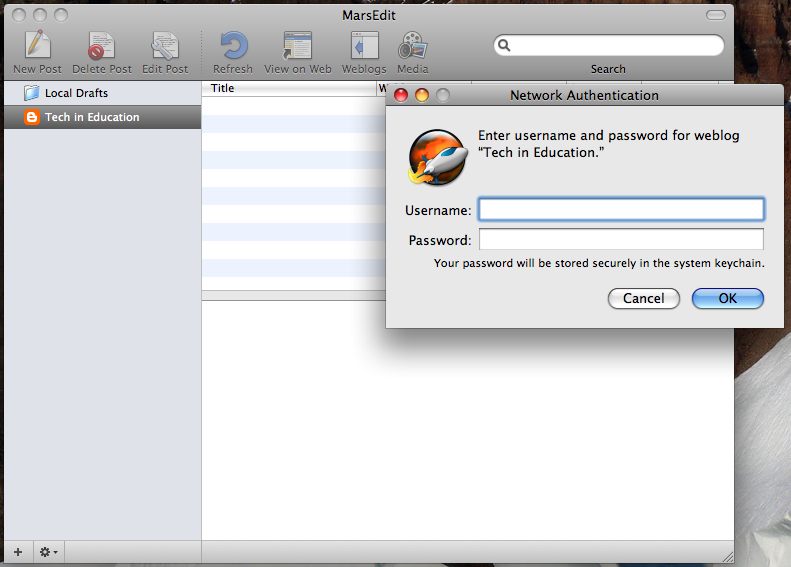Focus the Username field

point(621,209)
